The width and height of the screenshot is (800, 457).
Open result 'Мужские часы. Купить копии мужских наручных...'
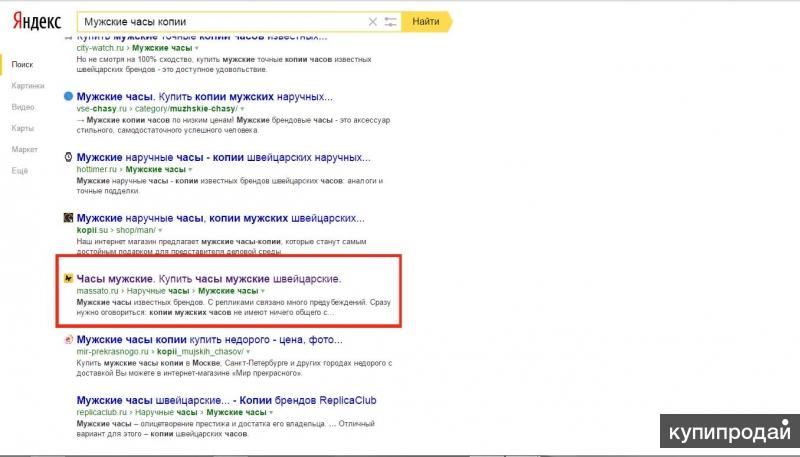[205, 96]
